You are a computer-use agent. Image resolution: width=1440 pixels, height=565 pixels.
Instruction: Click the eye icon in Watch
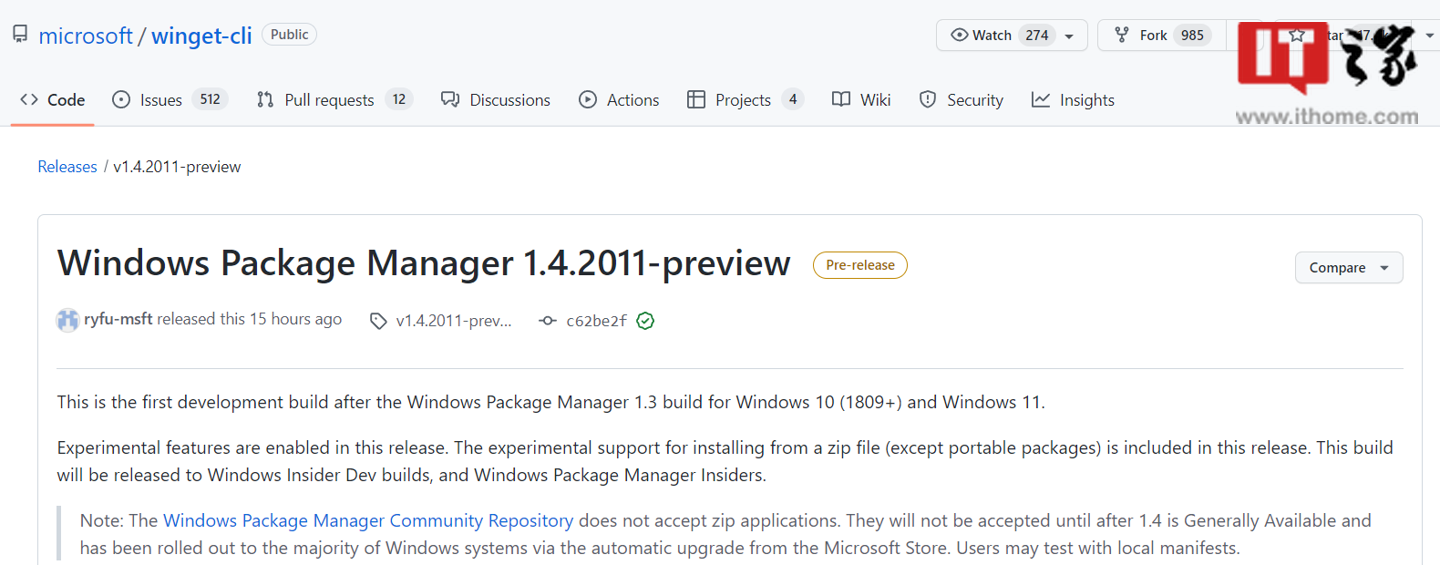click(x=959, y=35)
